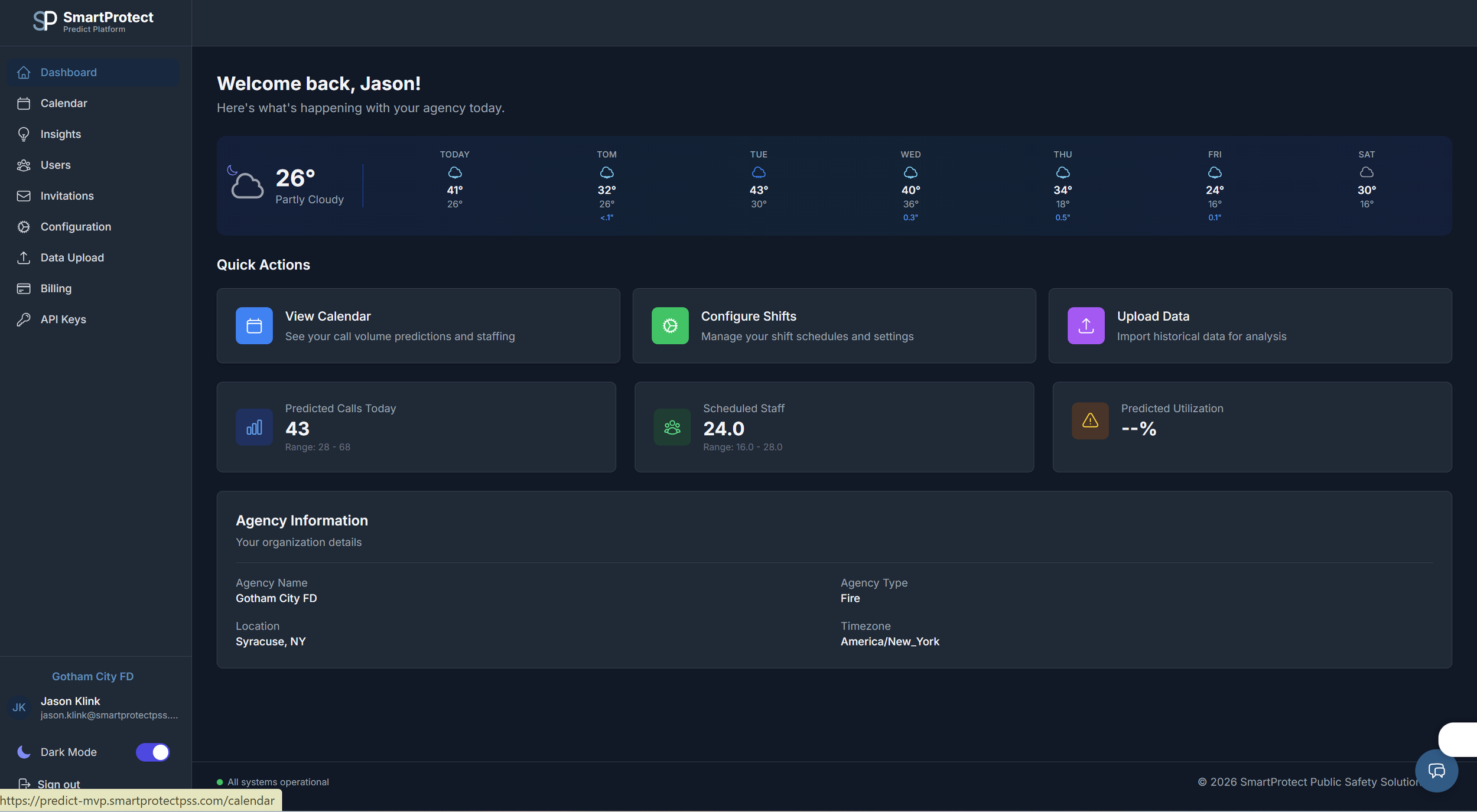Click the Predicted Calls bar chart icon
The image size is (1477, 812).
point(254,427)
